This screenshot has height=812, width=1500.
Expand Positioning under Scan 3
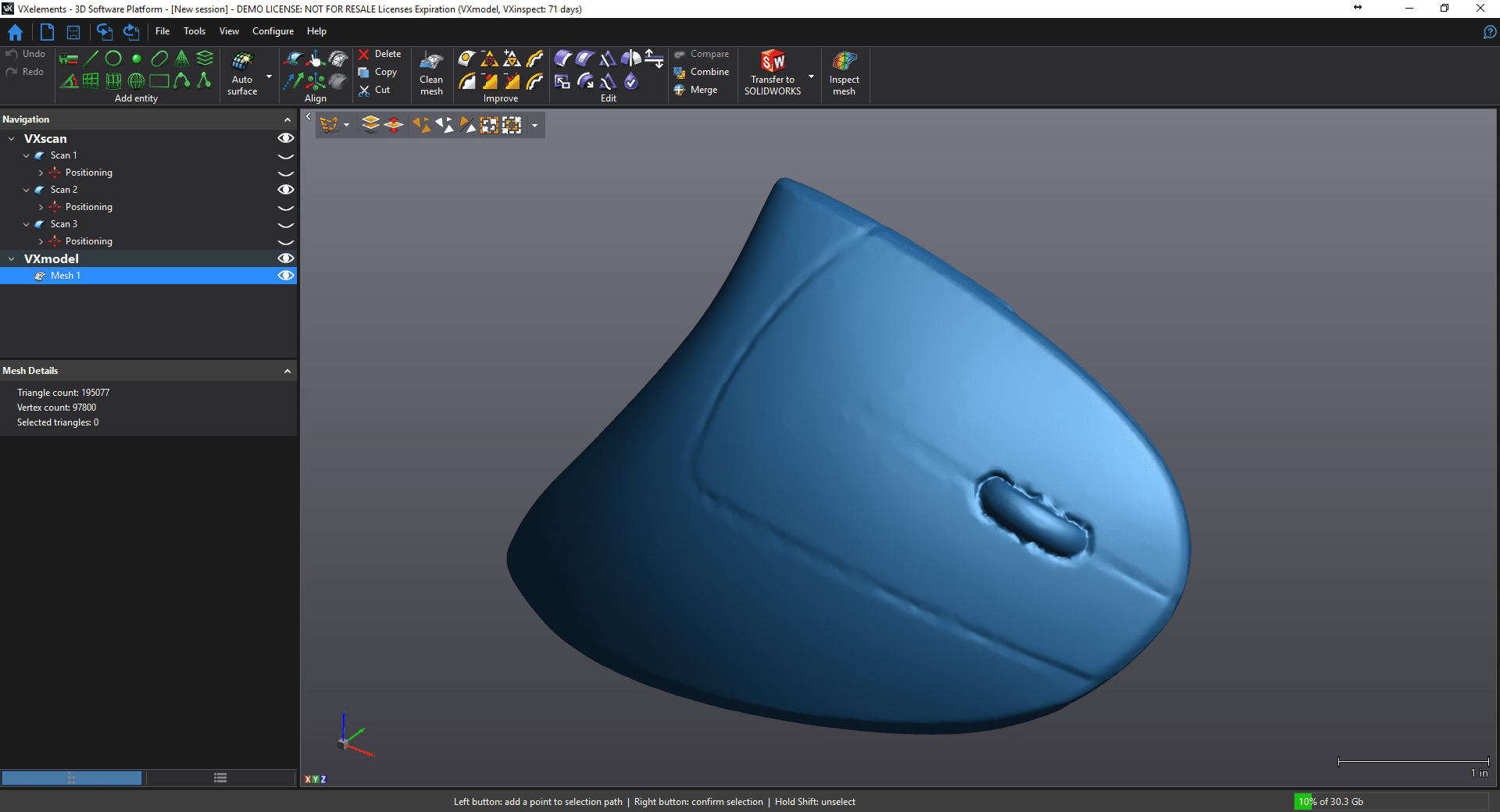(41, 241)
